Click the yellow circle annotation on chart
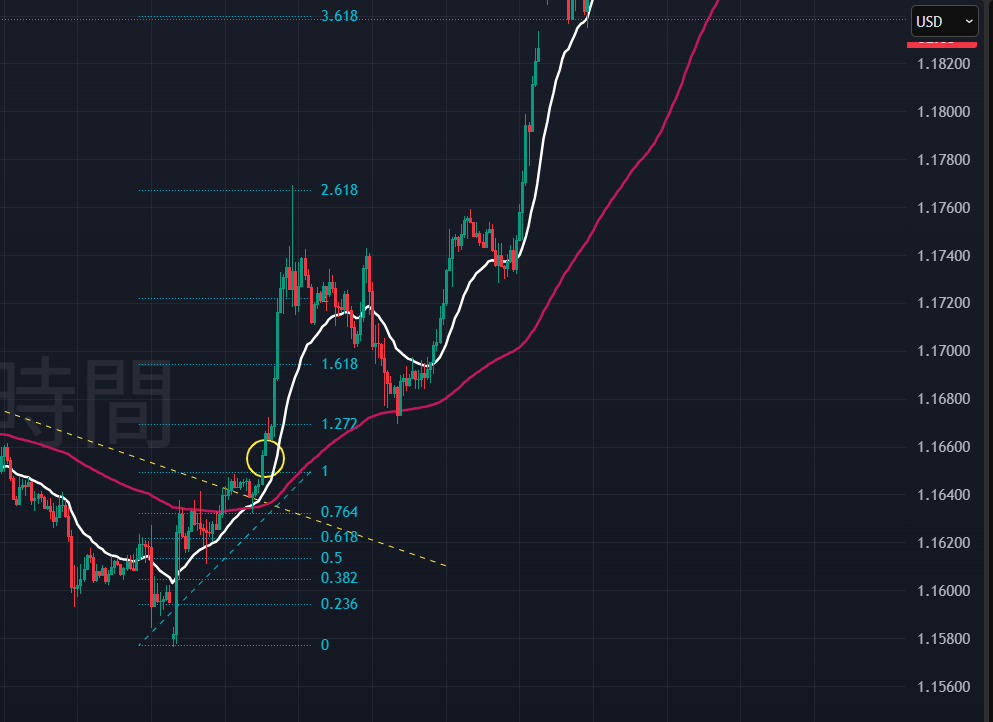This screenshot has height=722, width=993. click(265, 459)
